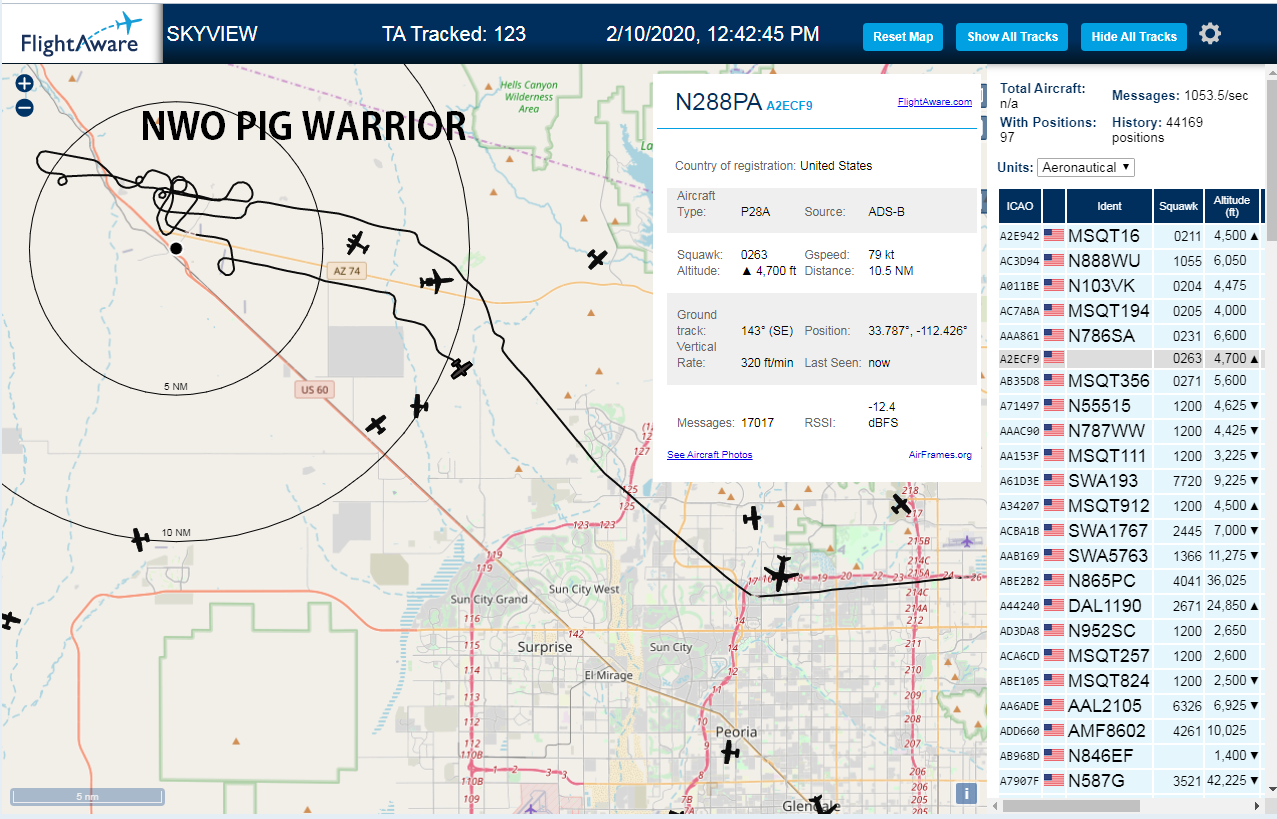Select N103VK in the aircraft list
The image size is (1277, 819).
click(1101, 286)
